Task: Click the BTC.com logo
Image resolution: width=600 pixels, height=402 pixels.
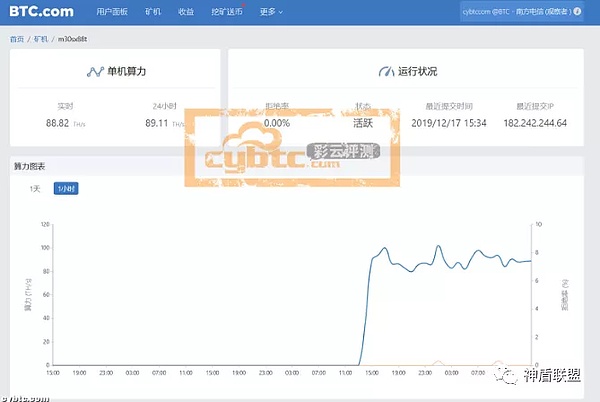Action: tap(40, 12)
